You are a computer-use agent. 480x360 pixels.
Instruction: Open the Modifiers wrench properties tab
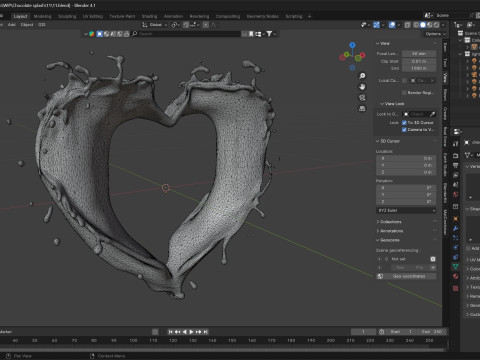tap(455, 229)
